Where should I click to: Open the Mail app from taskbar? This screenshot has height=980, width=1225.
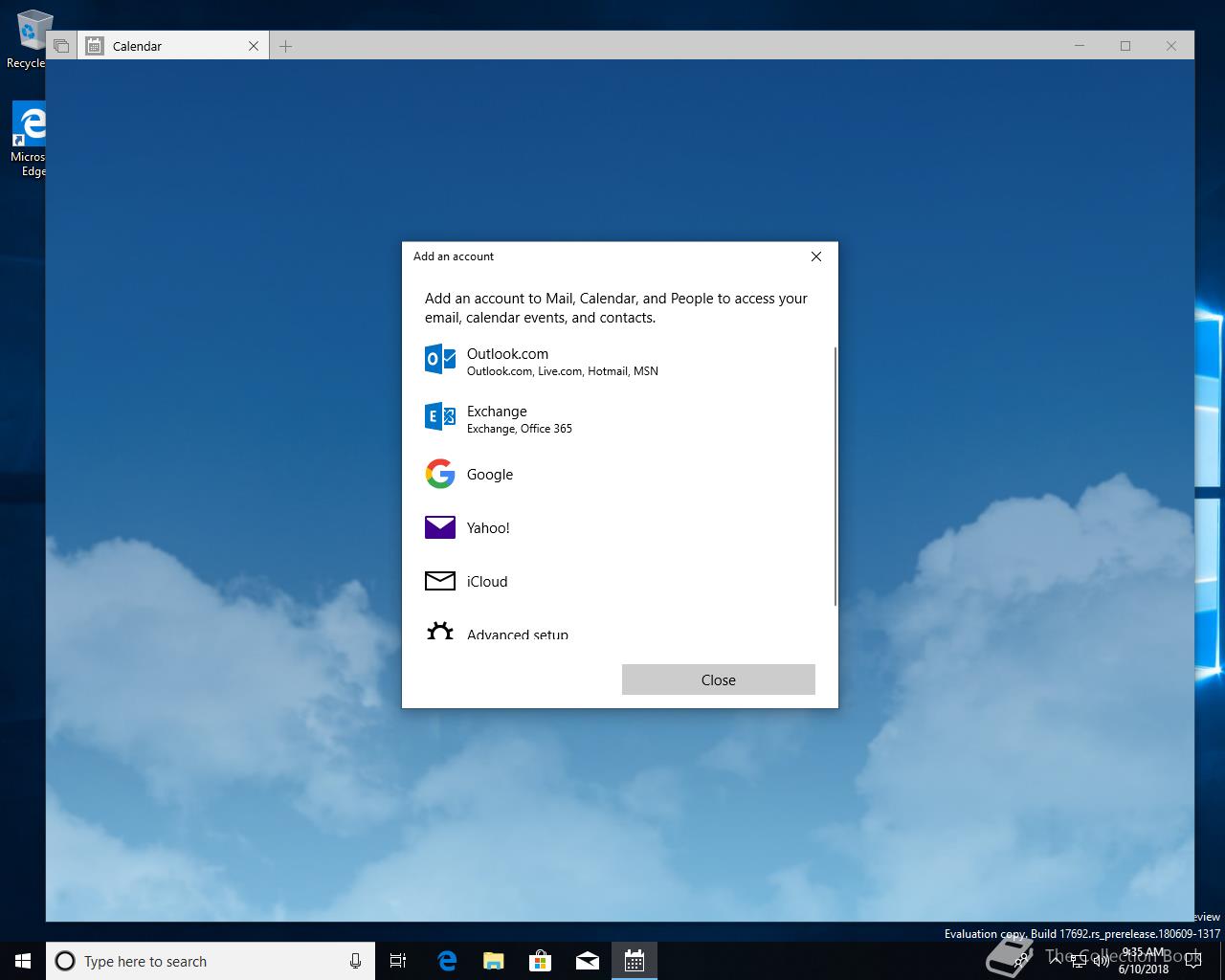[x=588, y=961]
